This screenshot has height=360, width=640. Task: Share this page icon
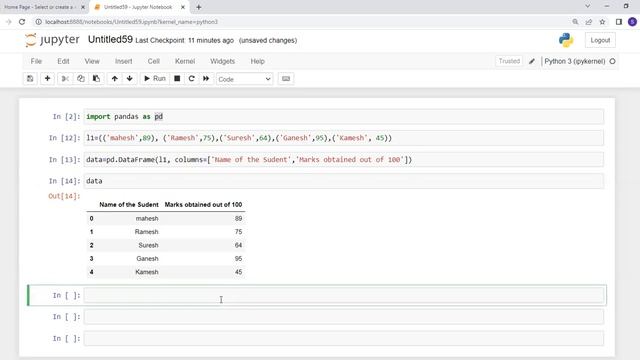click(589, 22)
